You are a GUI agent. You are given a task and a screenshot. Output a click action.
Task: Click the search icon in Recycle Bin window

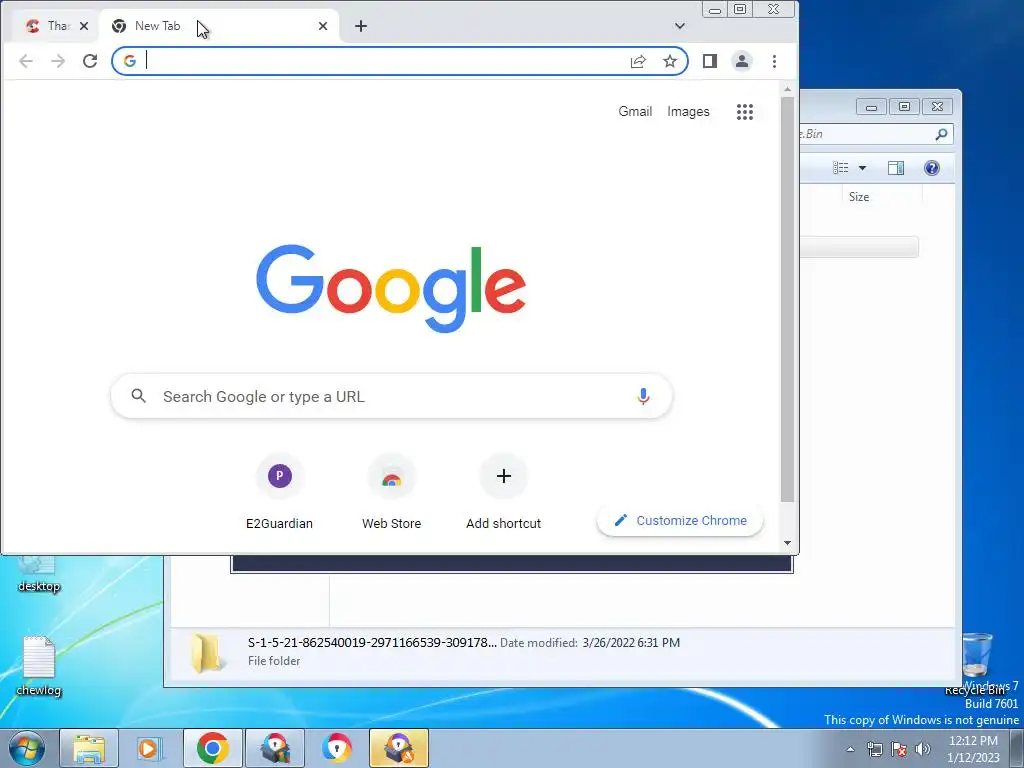[941, 134]
